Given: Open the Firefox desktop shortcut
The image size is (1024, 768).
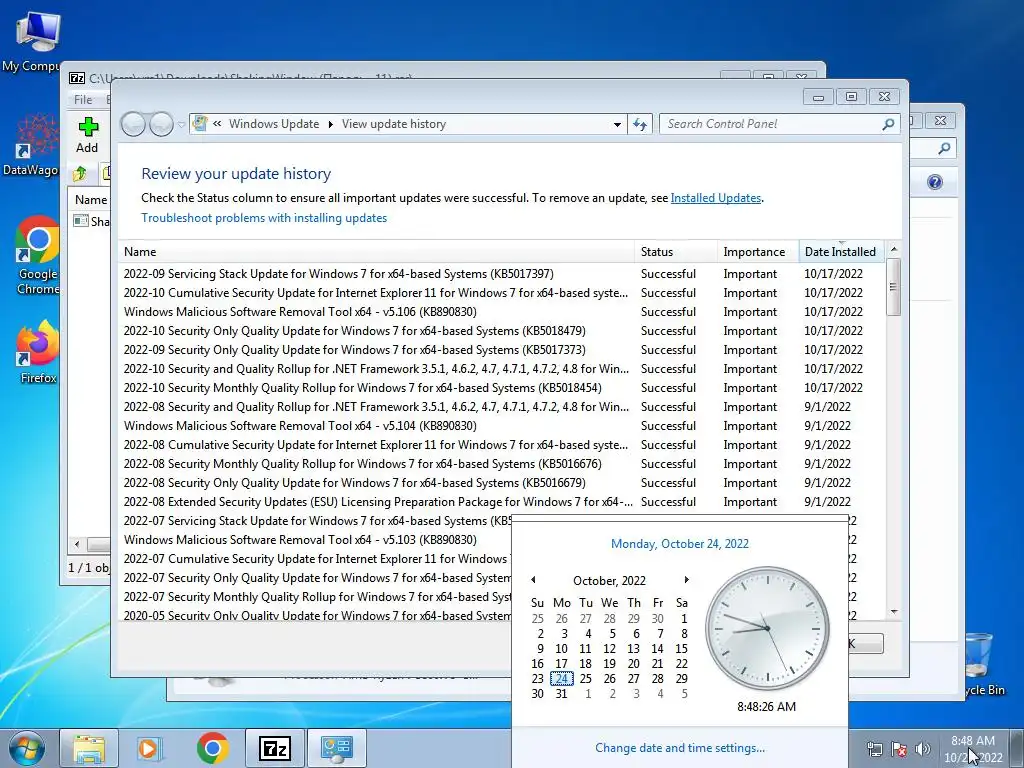Looking at the screenshot, I should pos(38,353).
